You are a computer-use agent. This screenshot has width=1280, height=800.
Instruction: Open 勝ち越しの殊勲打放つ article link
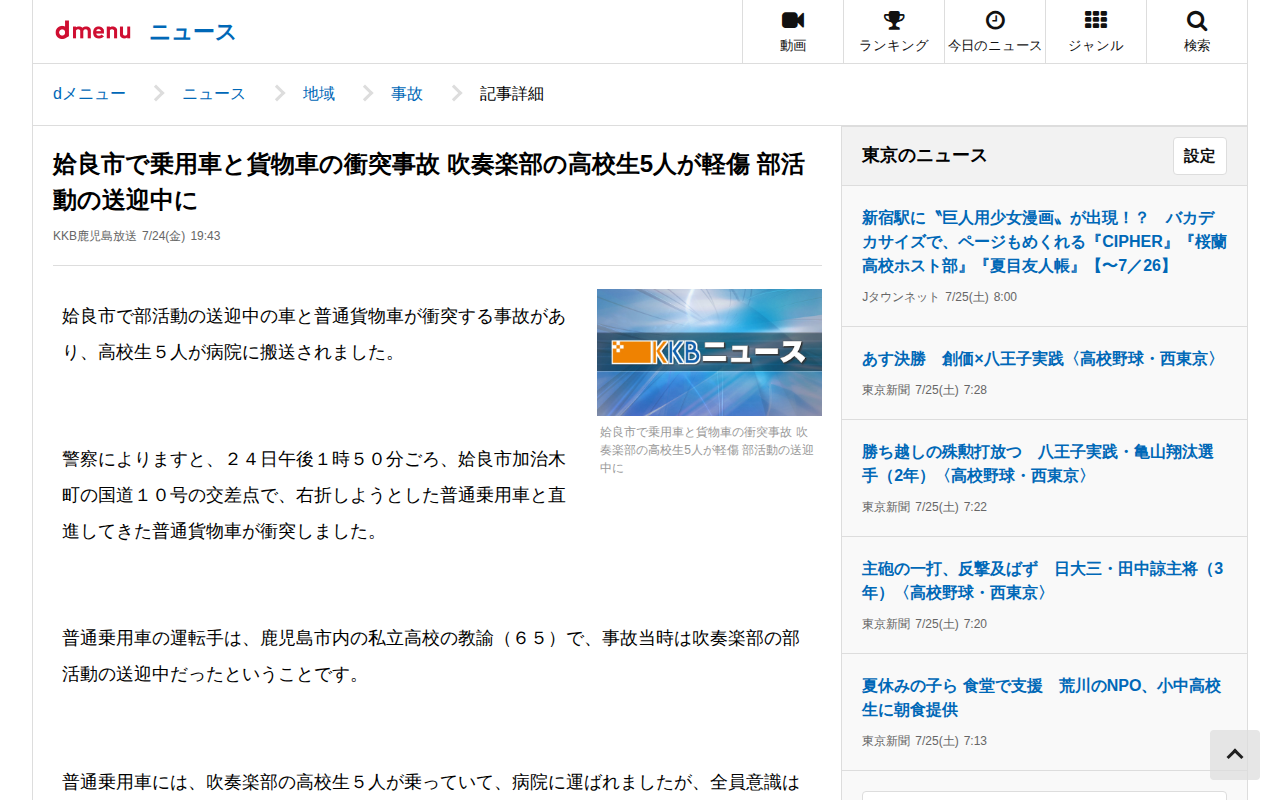pos(1038,464)
